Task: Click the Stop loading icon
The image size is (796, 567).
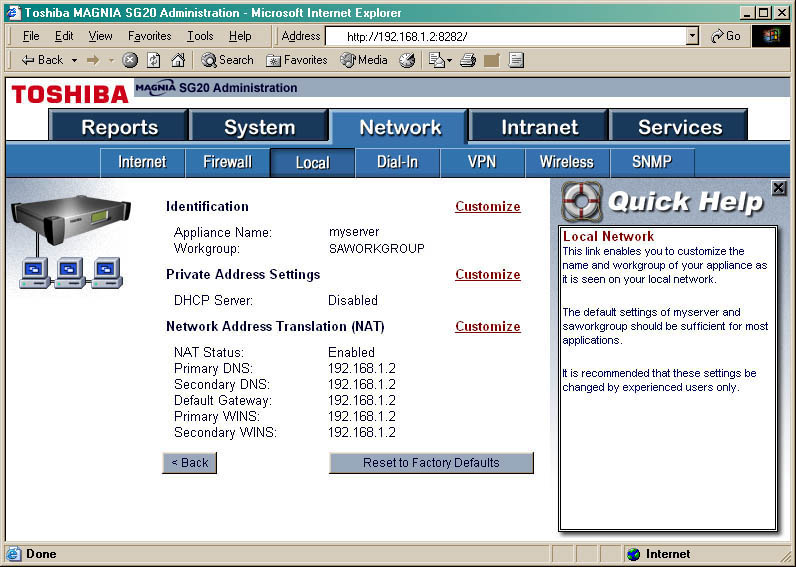Action: [x=130, y=60]
